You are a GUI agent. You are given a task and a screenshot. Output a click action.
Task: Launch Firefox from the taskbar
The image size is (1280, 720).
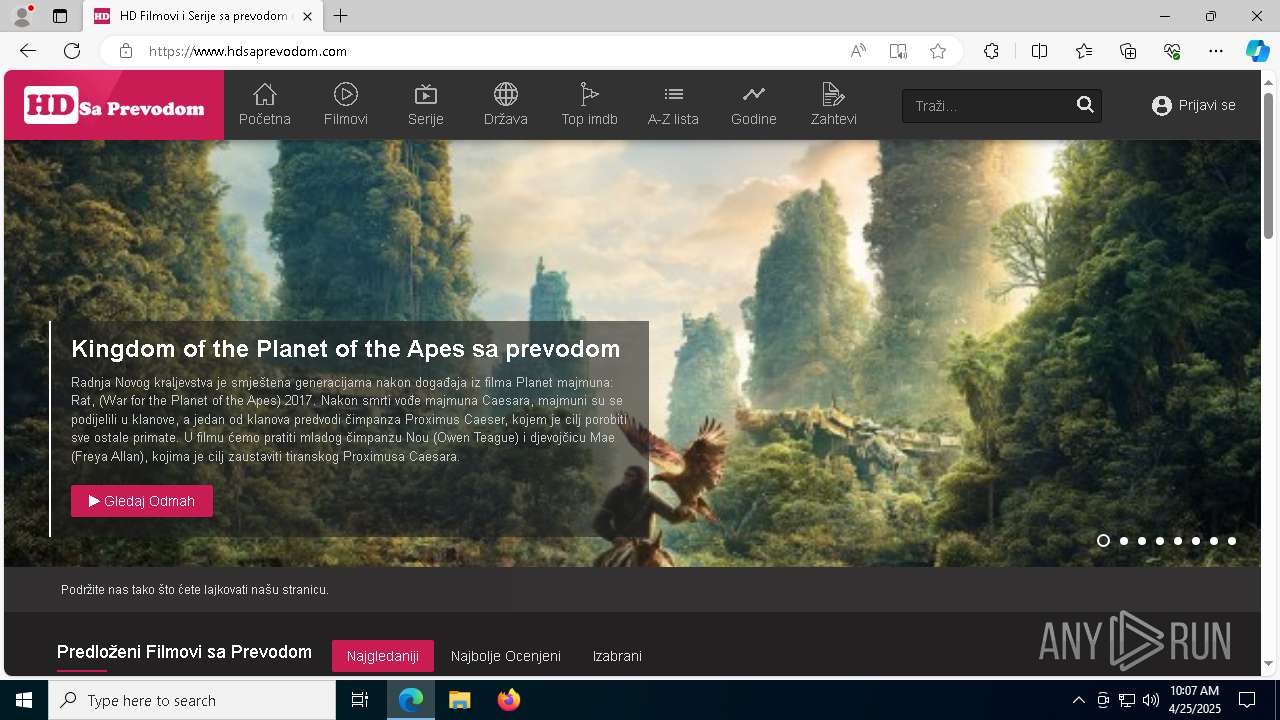pyautogui.click(x=509, y=700)
